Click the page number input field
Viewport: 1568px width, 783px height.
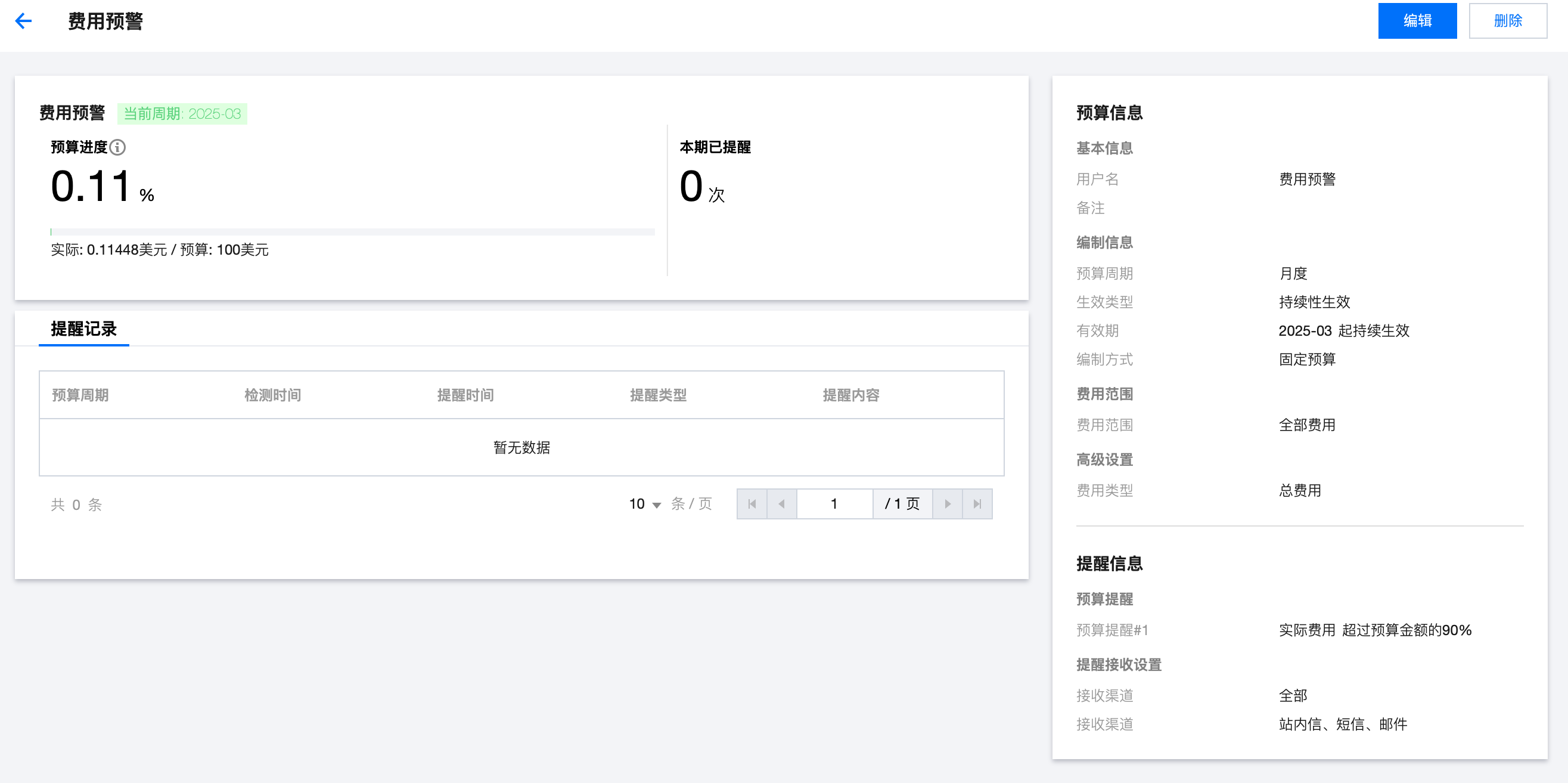pos(834,504)
